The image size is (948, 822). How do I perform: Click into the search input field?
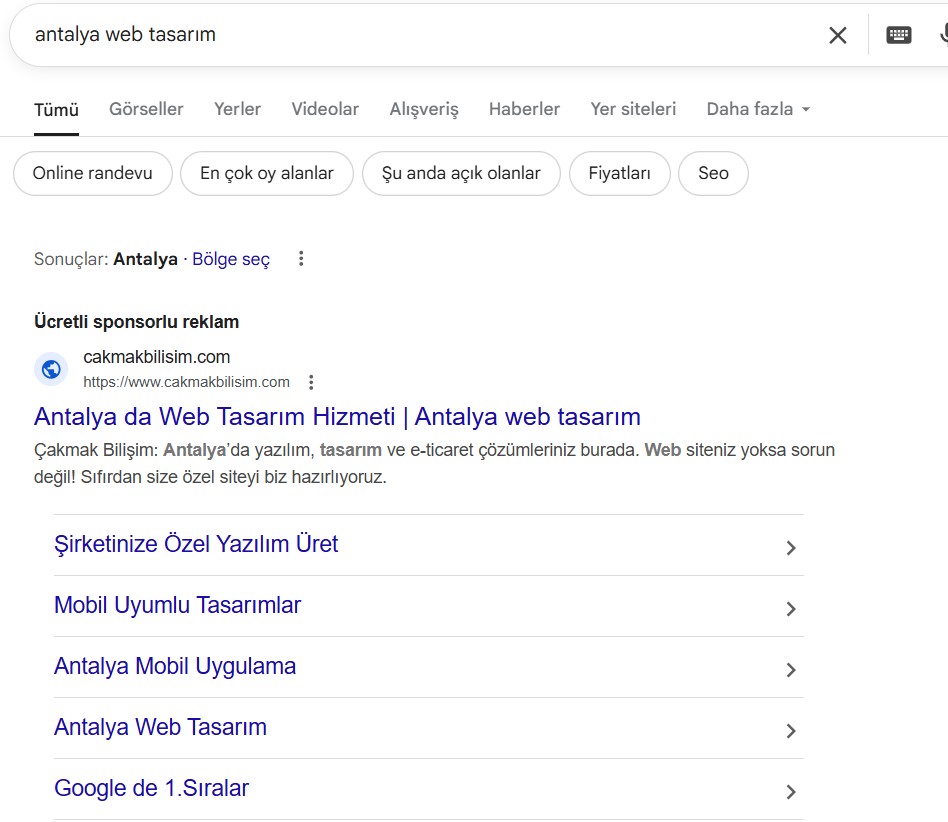[x=400, y=35]
